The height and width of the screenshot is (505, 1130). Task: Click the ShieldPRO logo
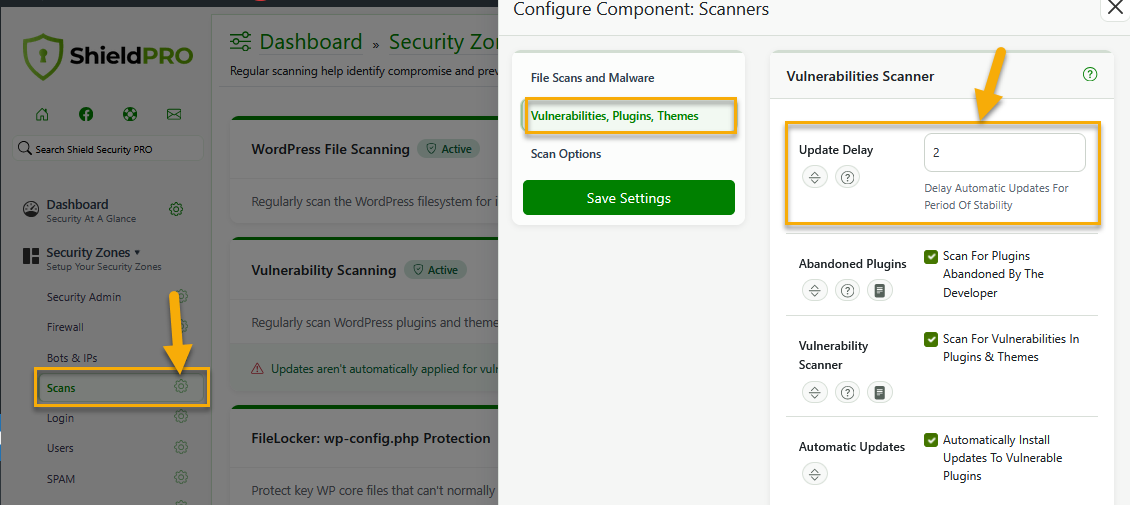(108, 56)
